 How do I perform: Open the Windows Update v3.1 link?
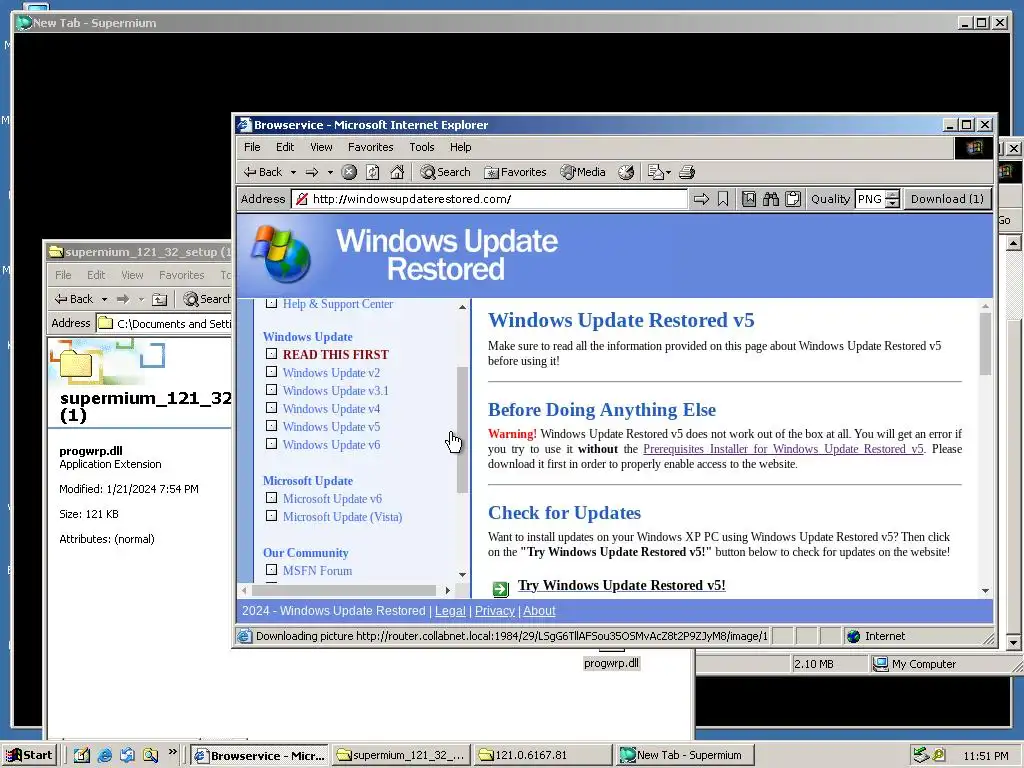[336, 391]
